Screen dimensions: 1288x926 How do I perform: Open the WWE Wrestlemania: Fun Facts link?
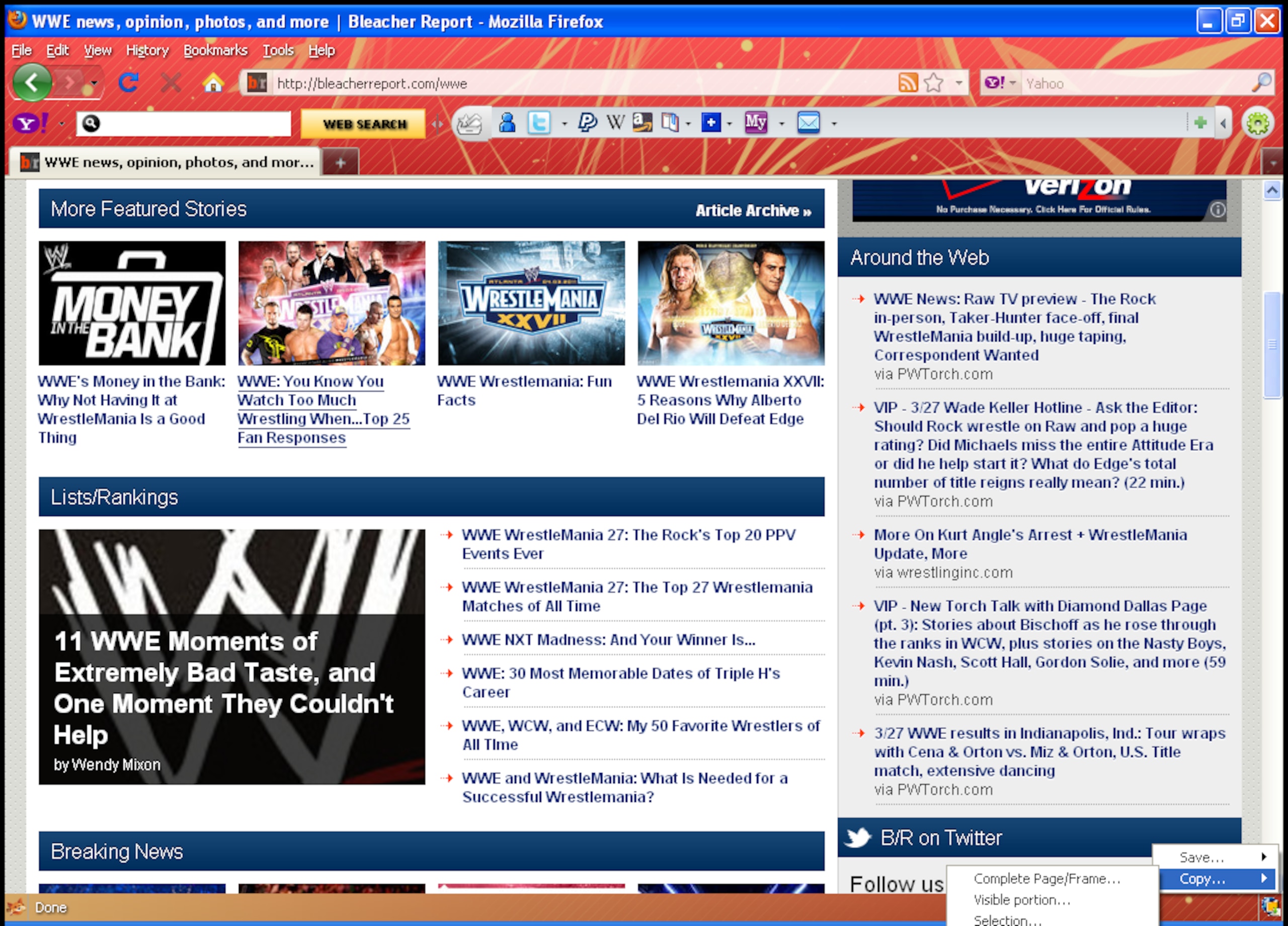pos(524,391)
